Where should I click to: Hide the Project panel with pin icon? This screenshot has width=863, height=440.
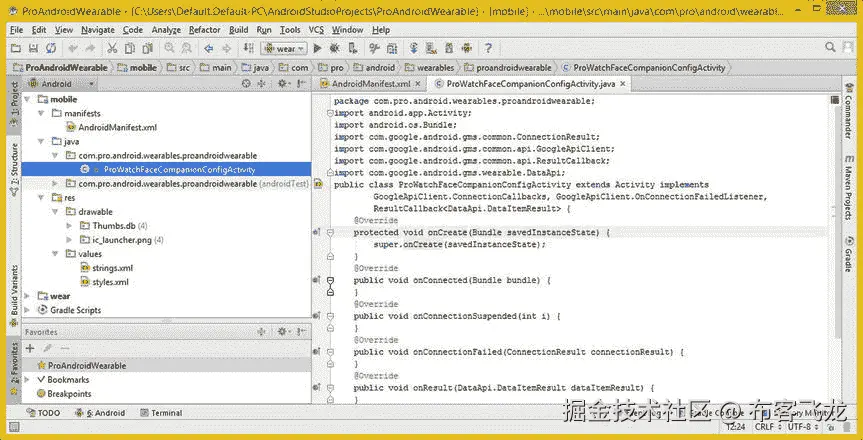(301, 84)
